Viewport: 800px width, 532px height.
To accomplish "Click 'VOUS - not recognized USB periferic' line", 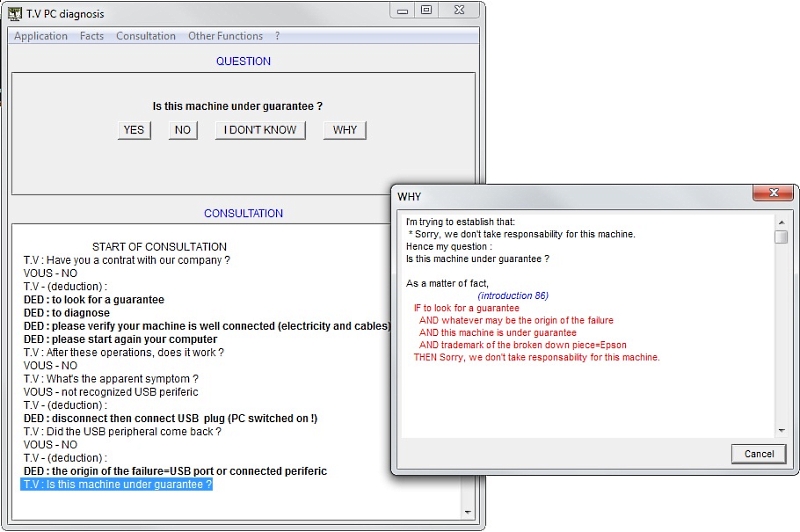I will (x=111, y=392).
